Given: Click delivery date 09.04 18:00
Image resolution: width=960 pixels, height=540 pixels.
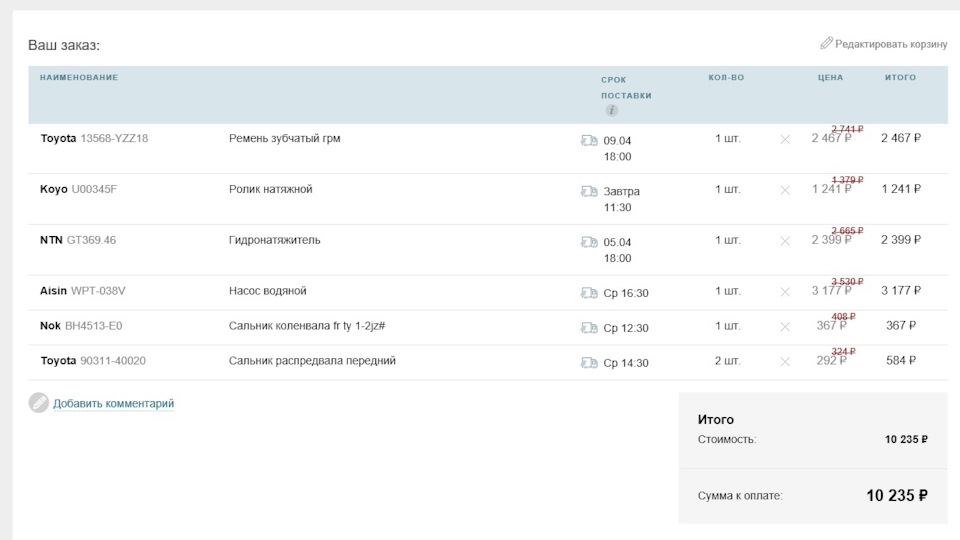Looking at the screenshot, I should tap(617, 149).
